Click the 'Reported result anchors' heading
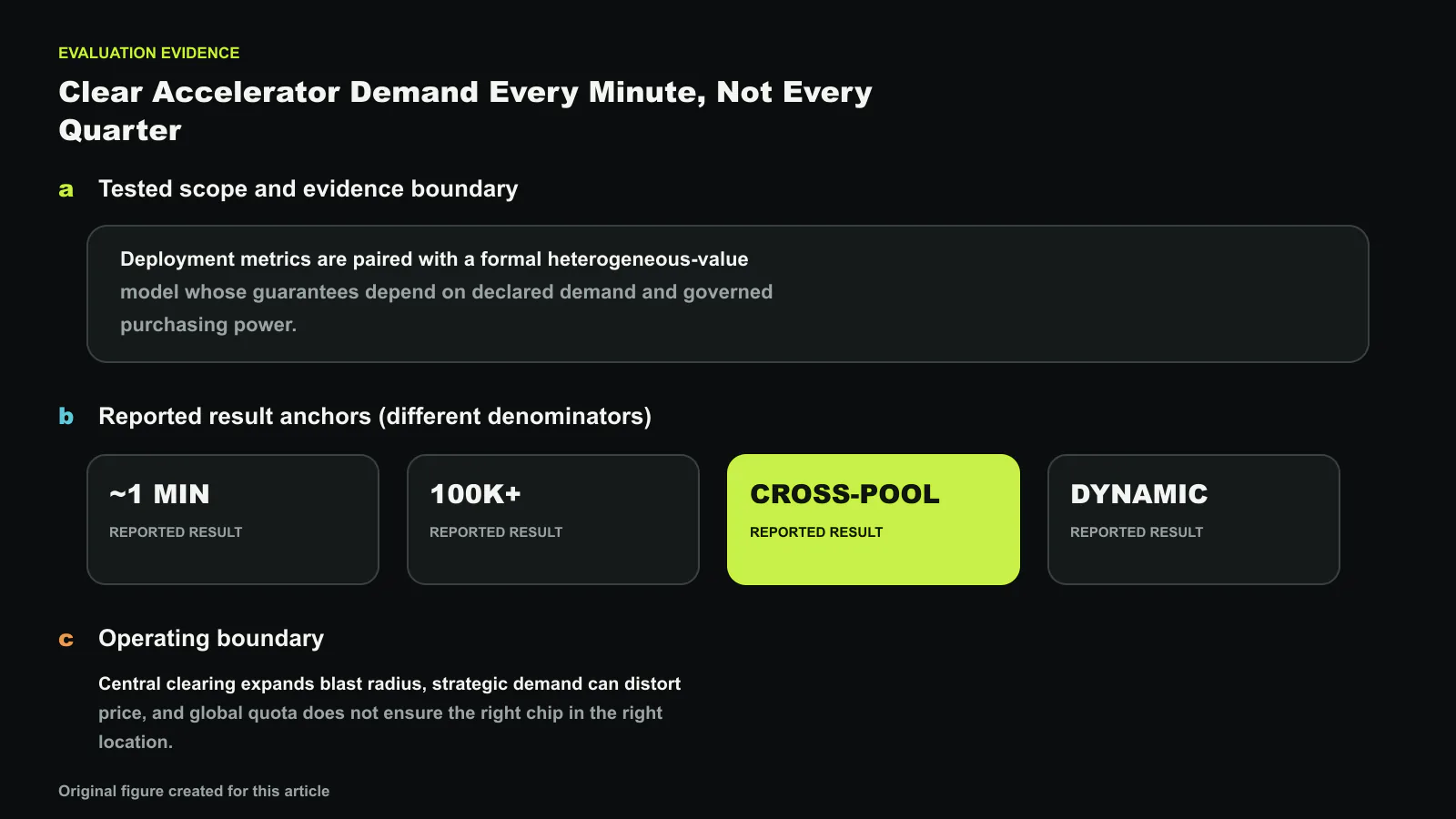 click(375, 416)
